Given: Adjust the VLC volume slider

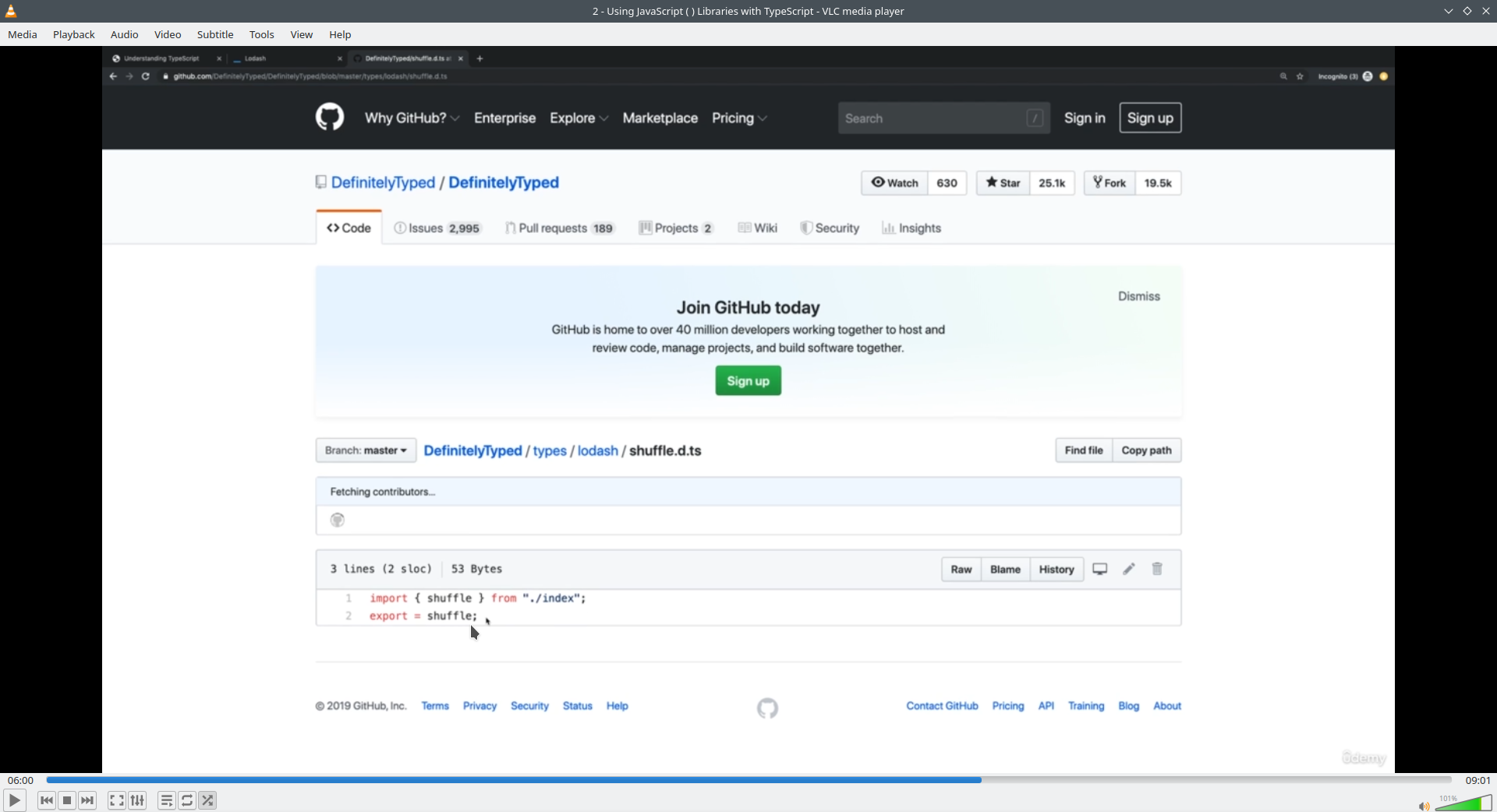Looking at the screenshot, I should 1463,803.
